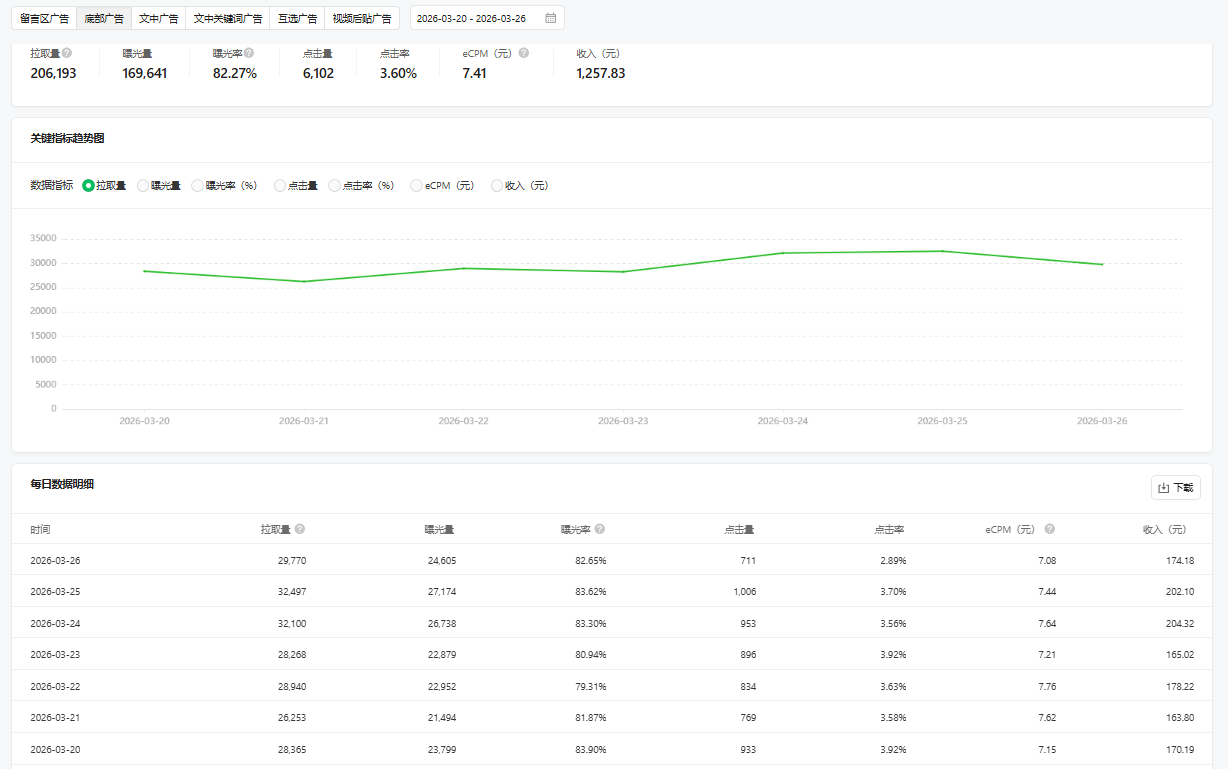Choose the 点击量 metric radio button
The width and height of the screenshot is (1228, 769).
tap(280, 185)
